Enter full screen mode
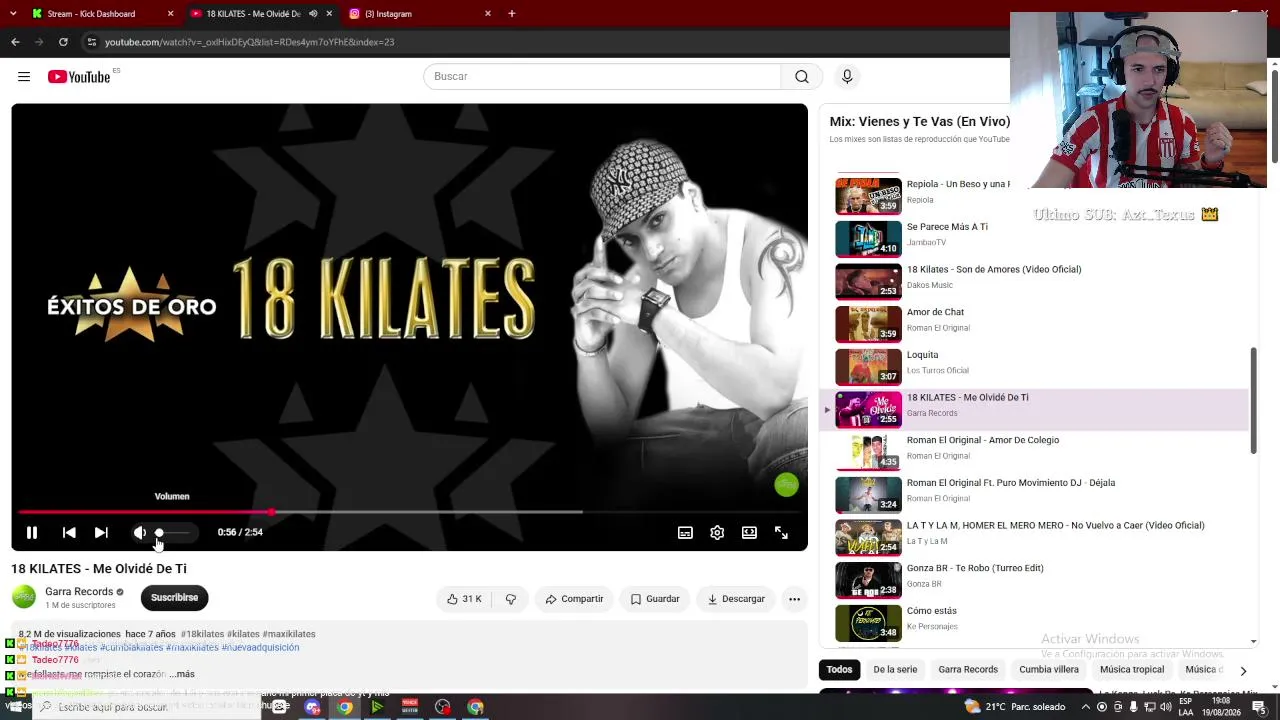The image size is (1280, 720). pyautogui.click(x=781, y=533)
